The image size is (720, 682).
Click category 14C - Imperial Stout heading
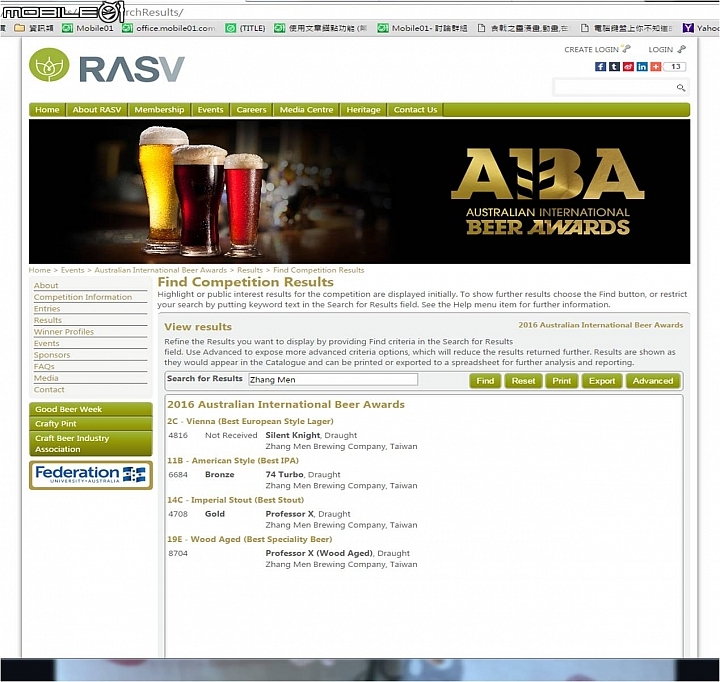(x=236, y=500)
